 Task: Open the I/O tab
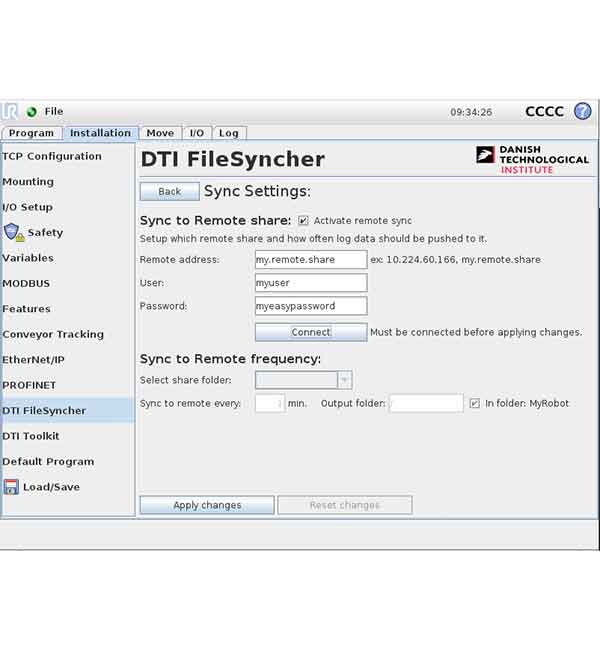click(x=197, y=133)
